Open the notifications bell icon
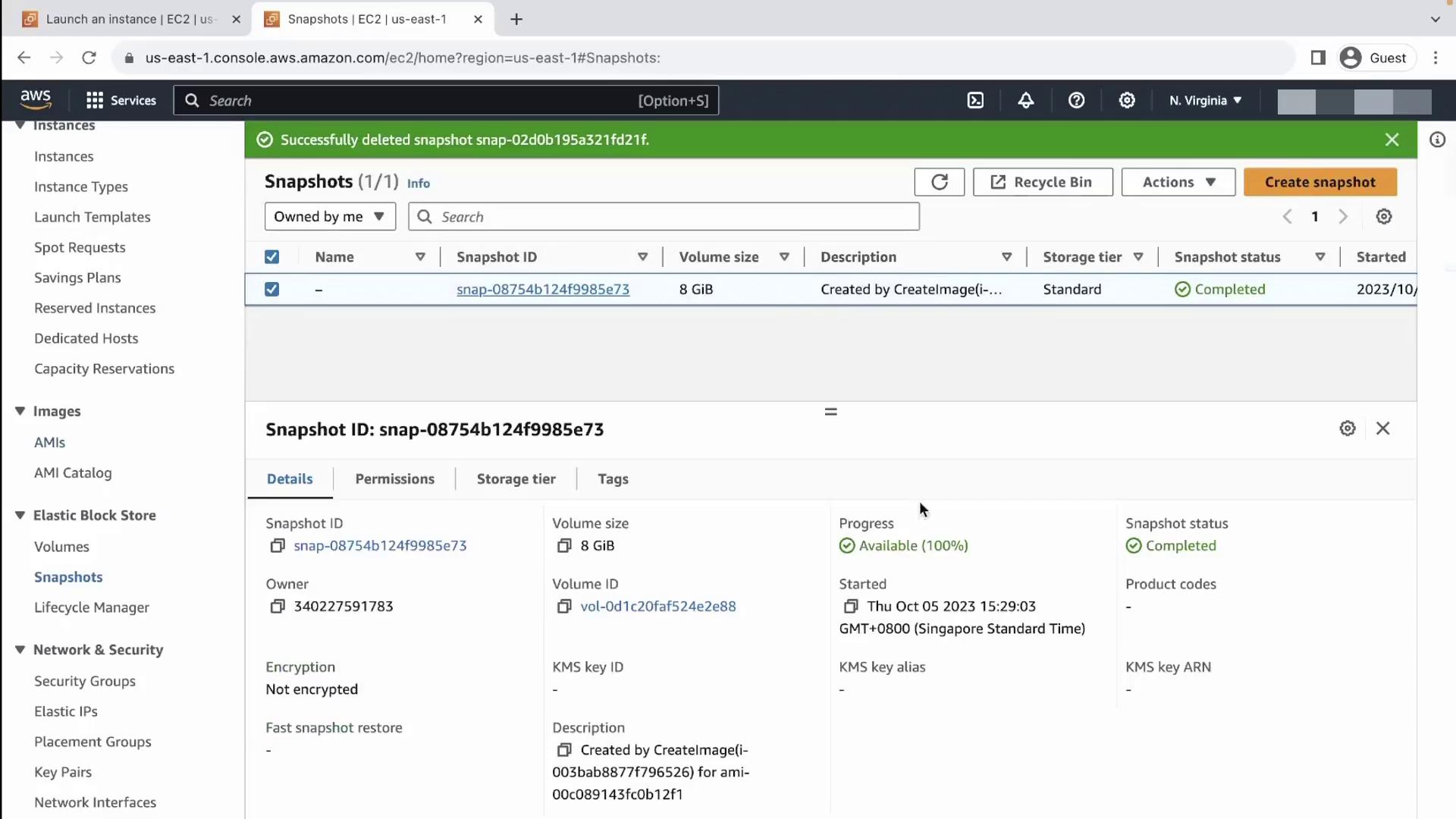 point(1025,100)
